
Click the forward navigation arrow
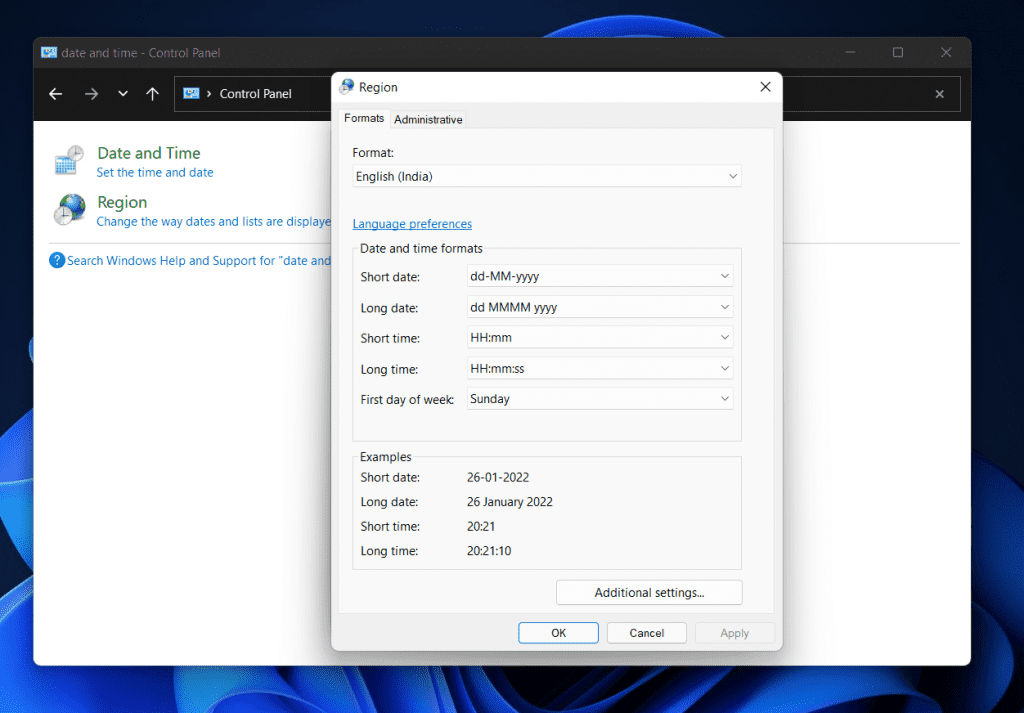pos(91,93)
